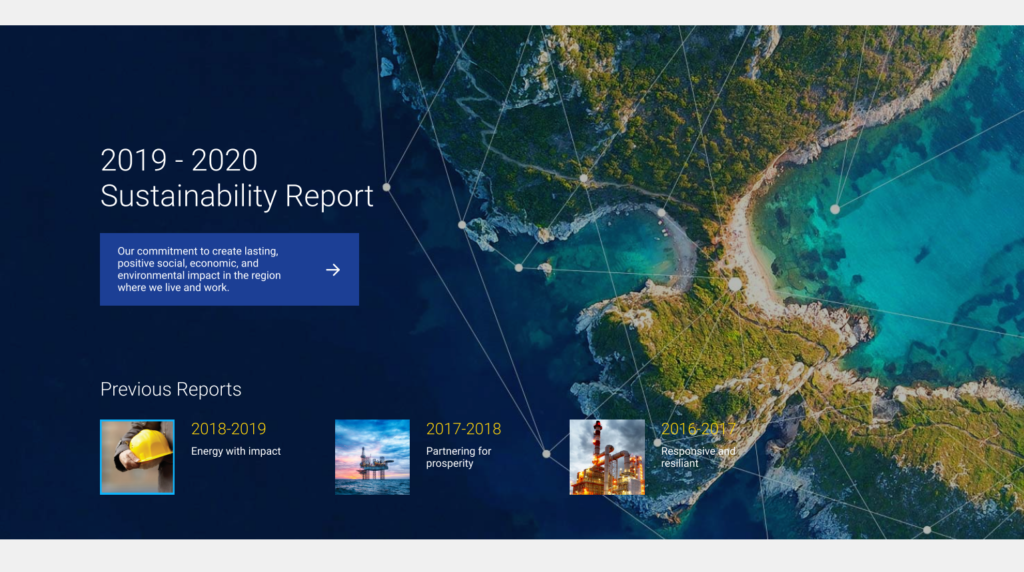Click the Responsive and resiliant subtitle
Image resolution: width=1024 pixels, height=572 pixels.
pyautogui.click(x=697, y=457)
